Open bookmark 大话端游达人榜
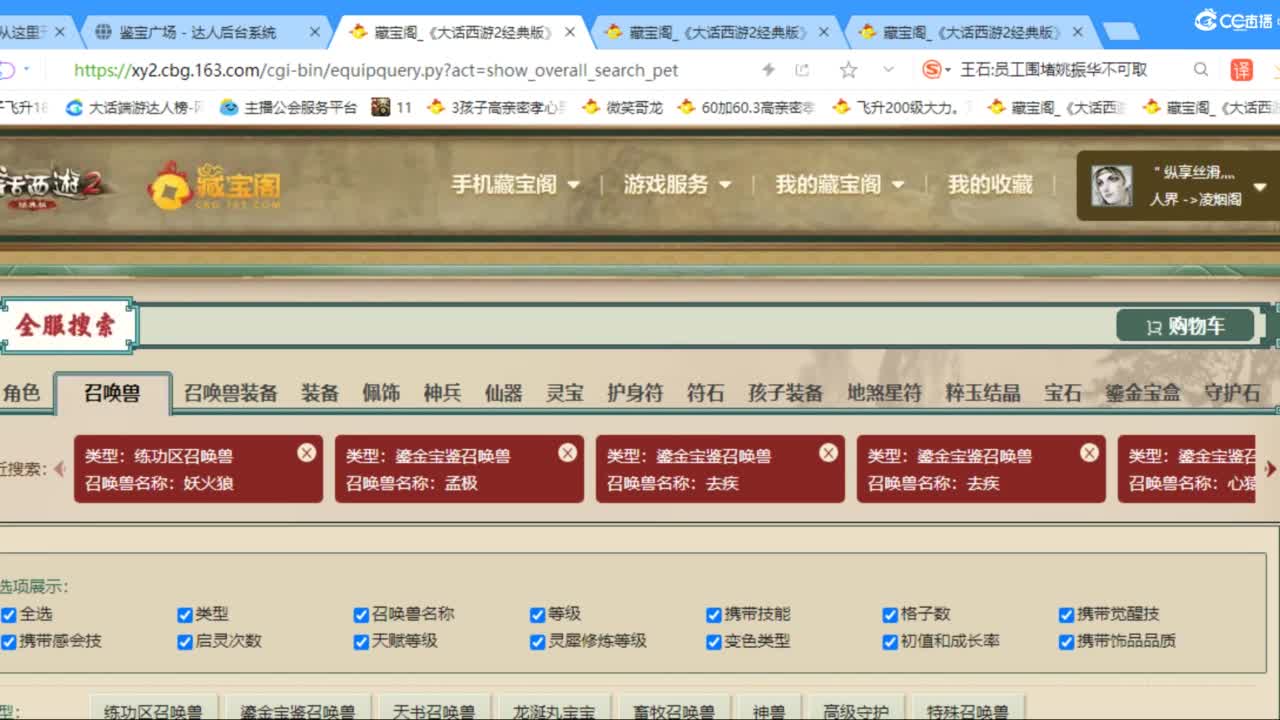1280x720 pixels. pos(133,107)
